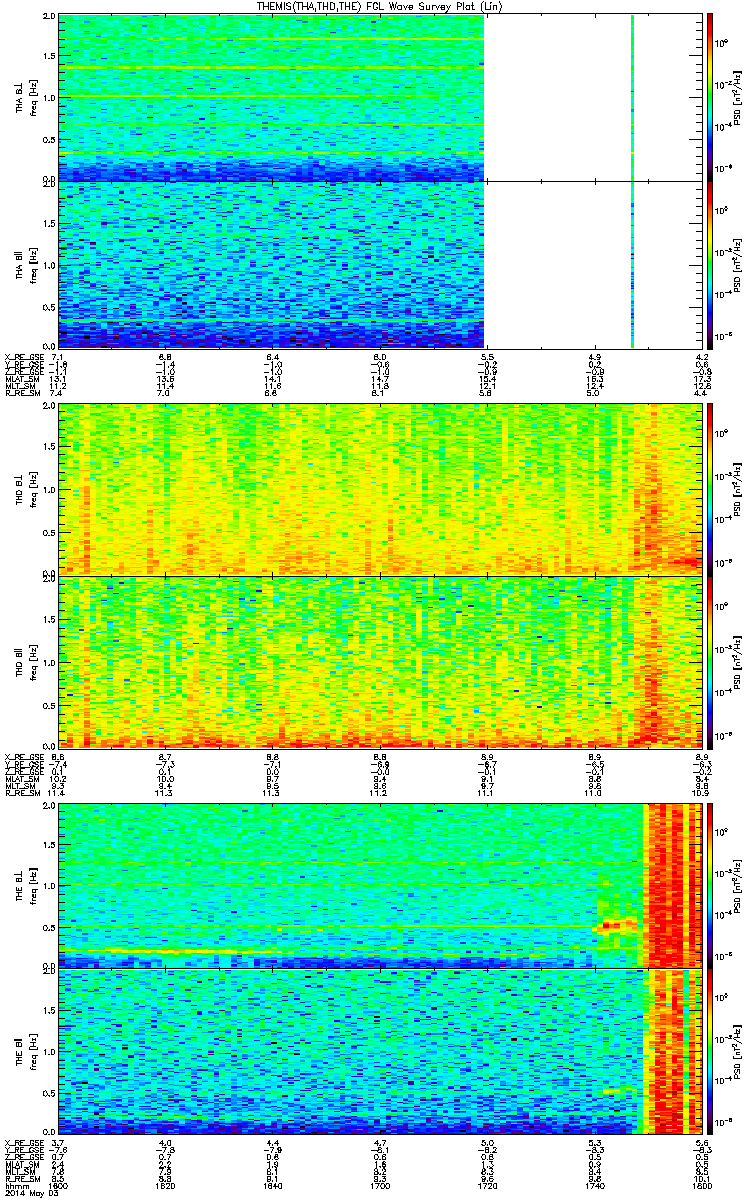Click the 1740 time label on bottom axis
The image size is (750, 1200).
(x=595, y=1185)
